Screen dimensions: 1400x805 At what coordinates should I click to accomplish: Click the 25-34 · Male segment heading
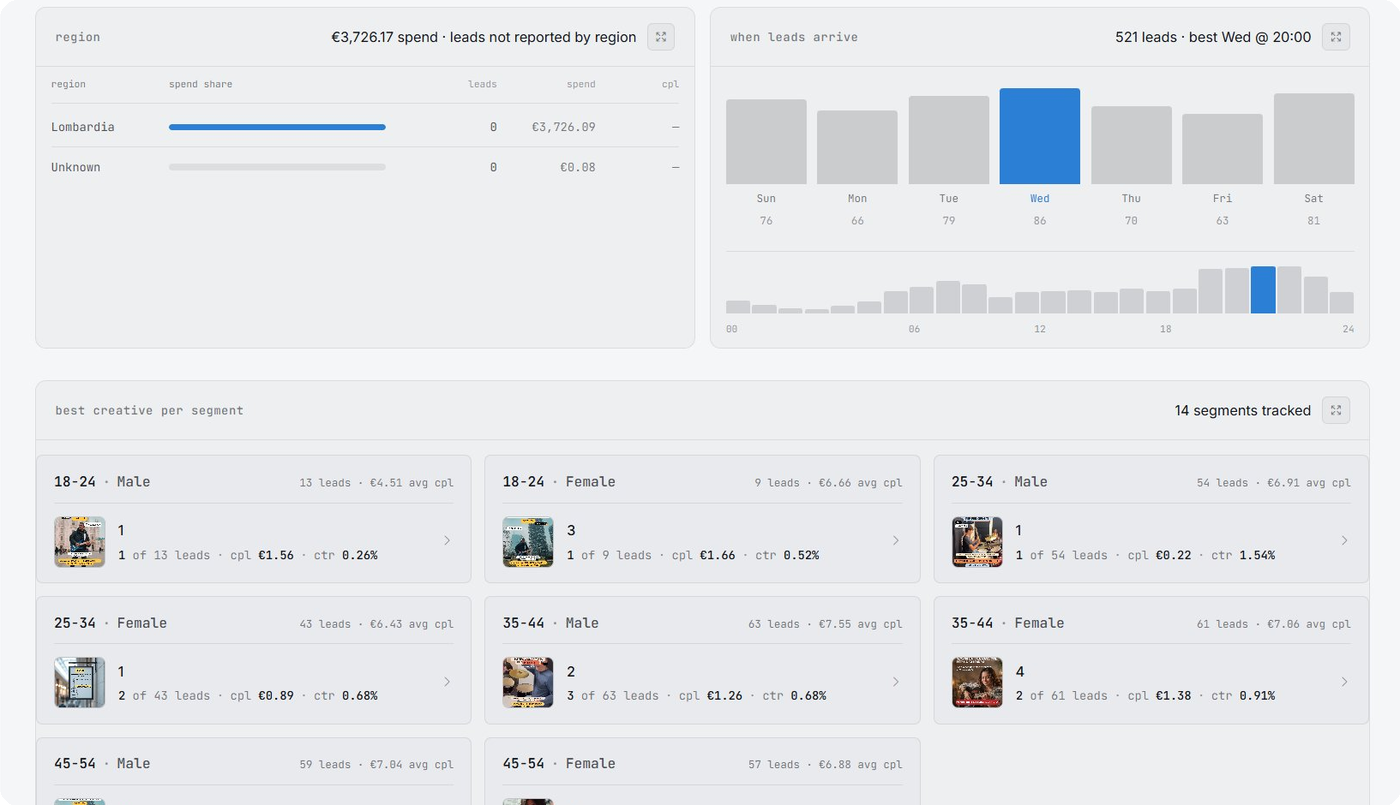coord(1000,481)
